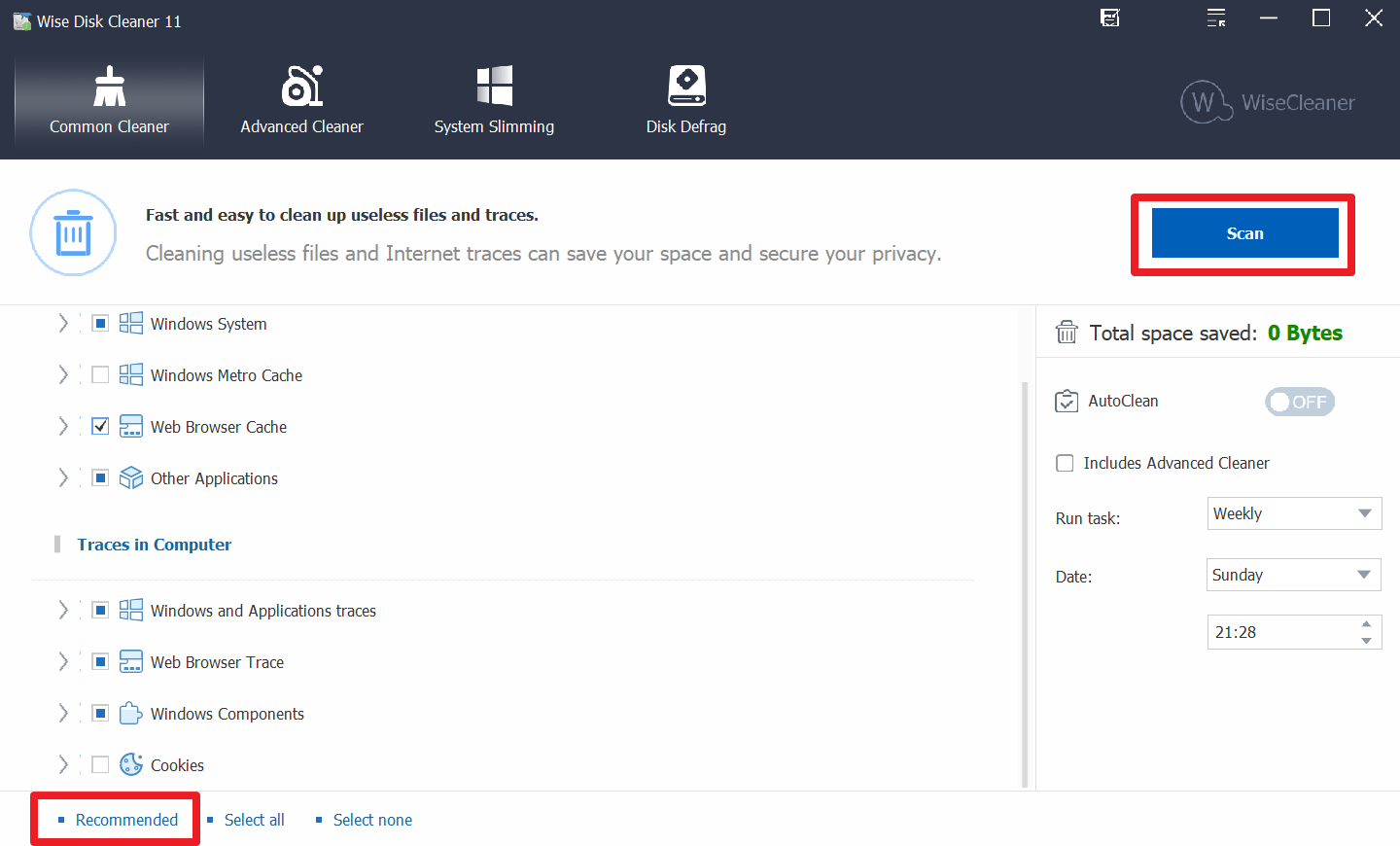Screen dimensions: 1400x846
Task: Click the Windows Metro Cache icon
Action: click(x=131, y=374)
